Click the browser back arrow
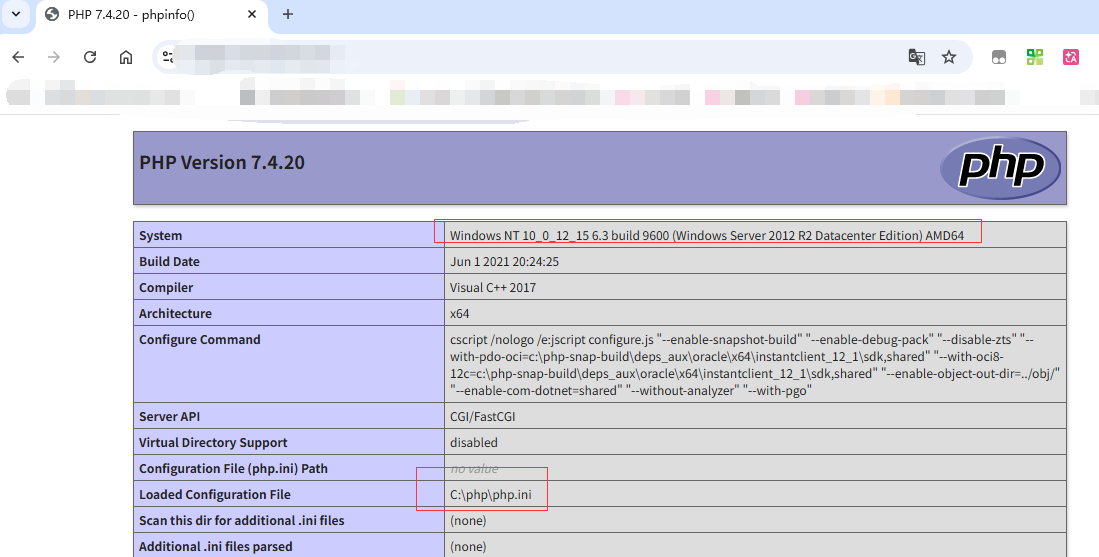This screenshot has width=1099, height=557. pos(18,57)
